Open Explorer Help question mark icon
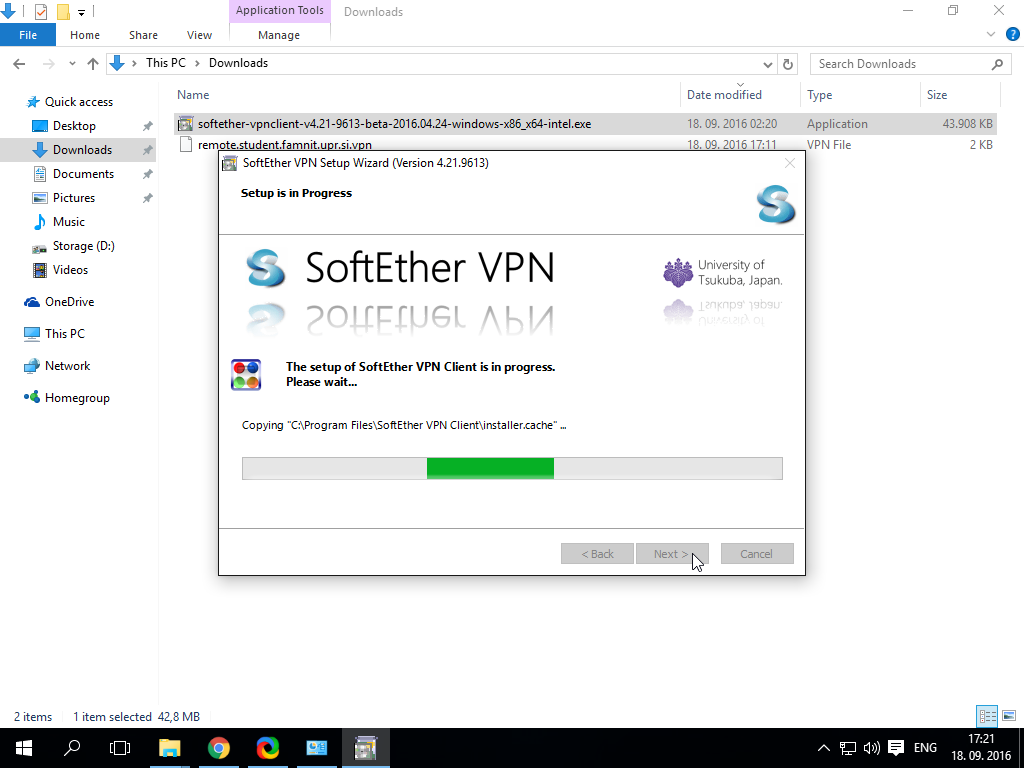This screenshot has height=768, width=1024. tap(1012, 35)
